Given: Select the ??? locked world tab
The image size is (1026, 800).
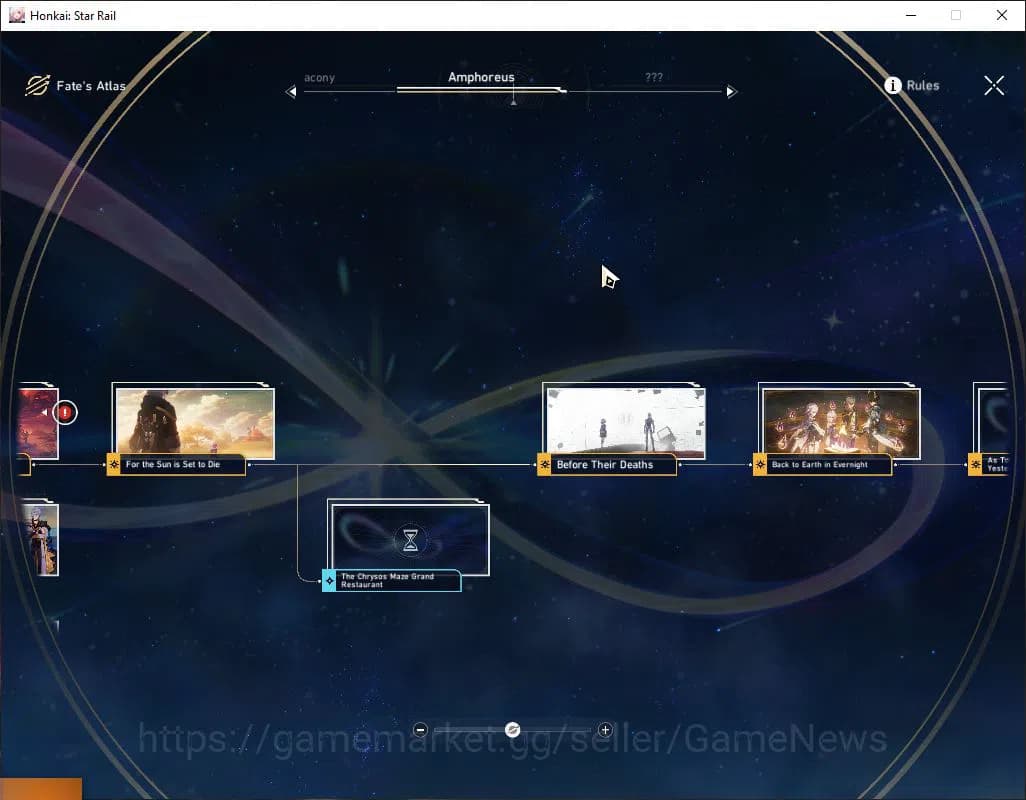Looking at the screenshot, I should [654, 77].
